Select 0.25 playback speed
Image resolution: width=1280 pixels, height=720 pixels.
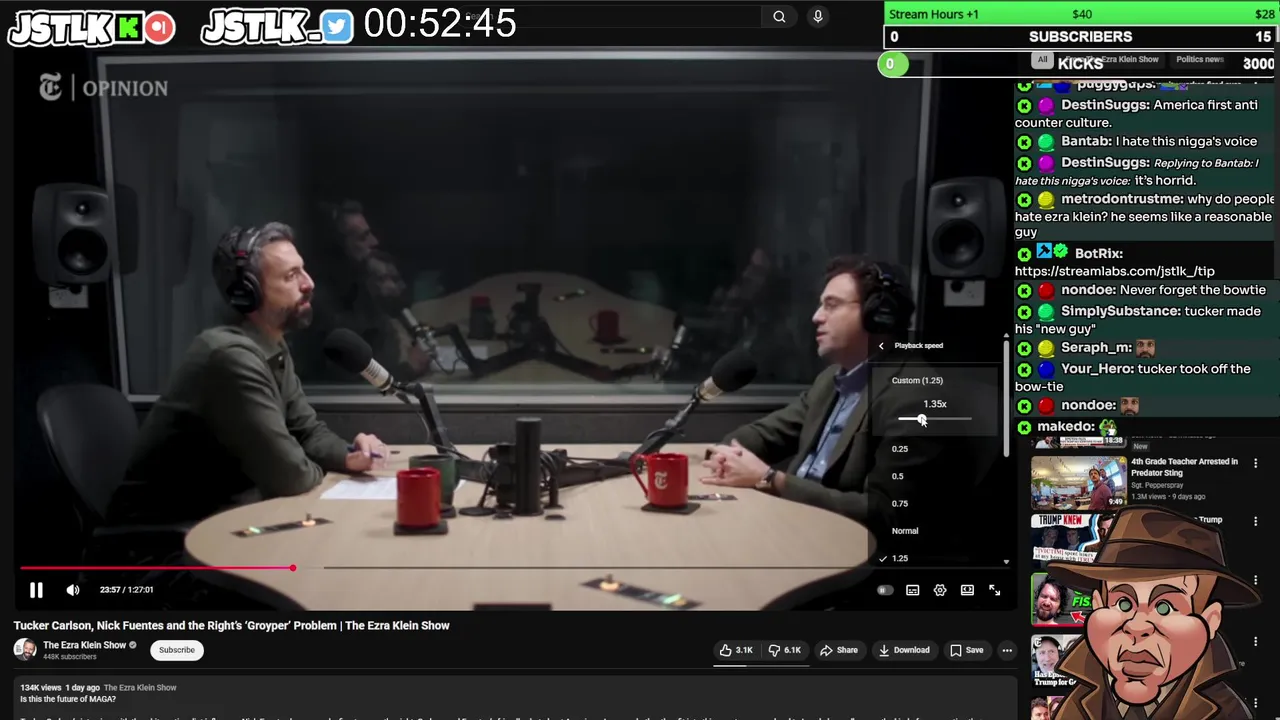(x=900, y=449)
